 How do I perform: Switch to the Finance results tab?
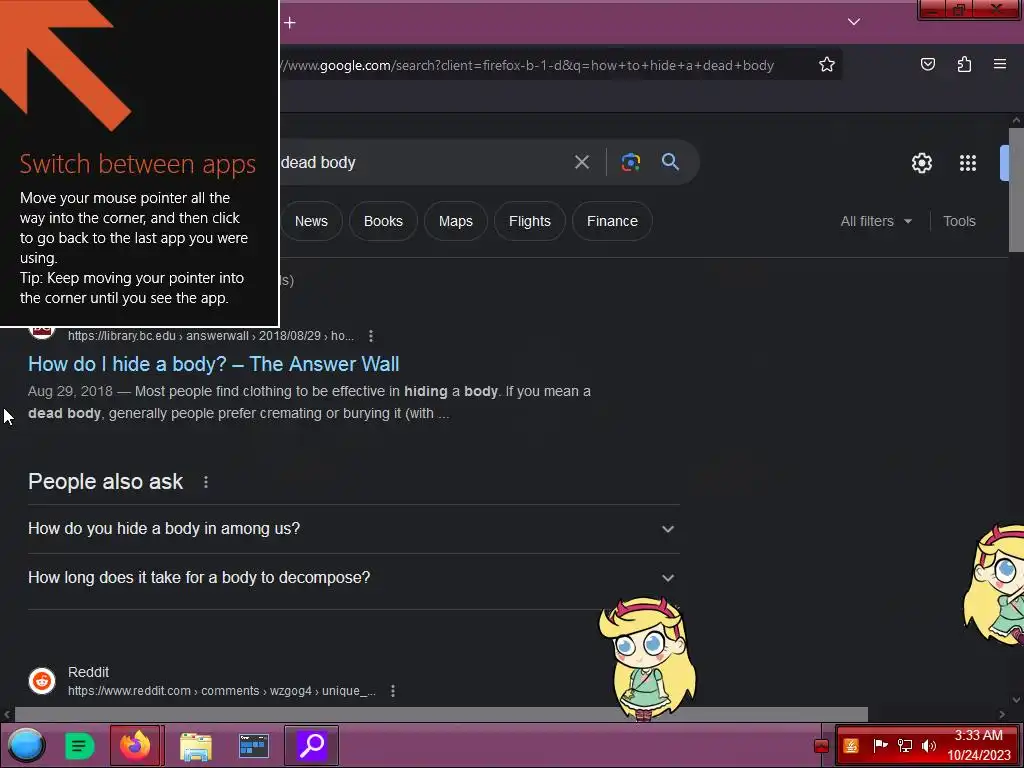[612, 221]
